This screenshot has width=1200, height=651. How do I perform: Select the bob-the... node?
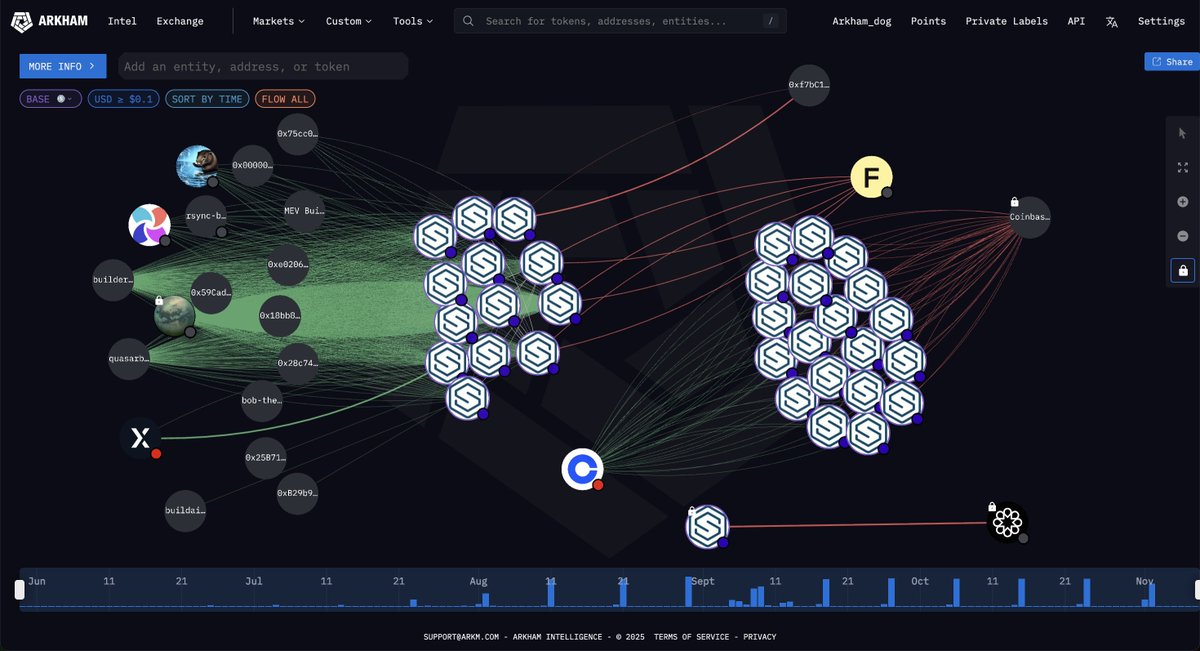click(262, 401)
